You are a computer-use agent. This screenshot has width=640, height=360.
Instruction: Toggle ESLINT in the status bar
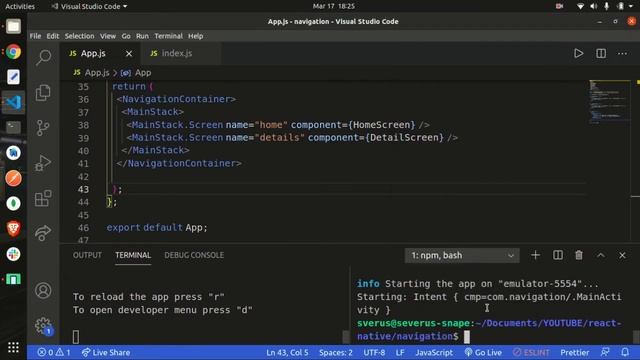(x=531, y=352)
